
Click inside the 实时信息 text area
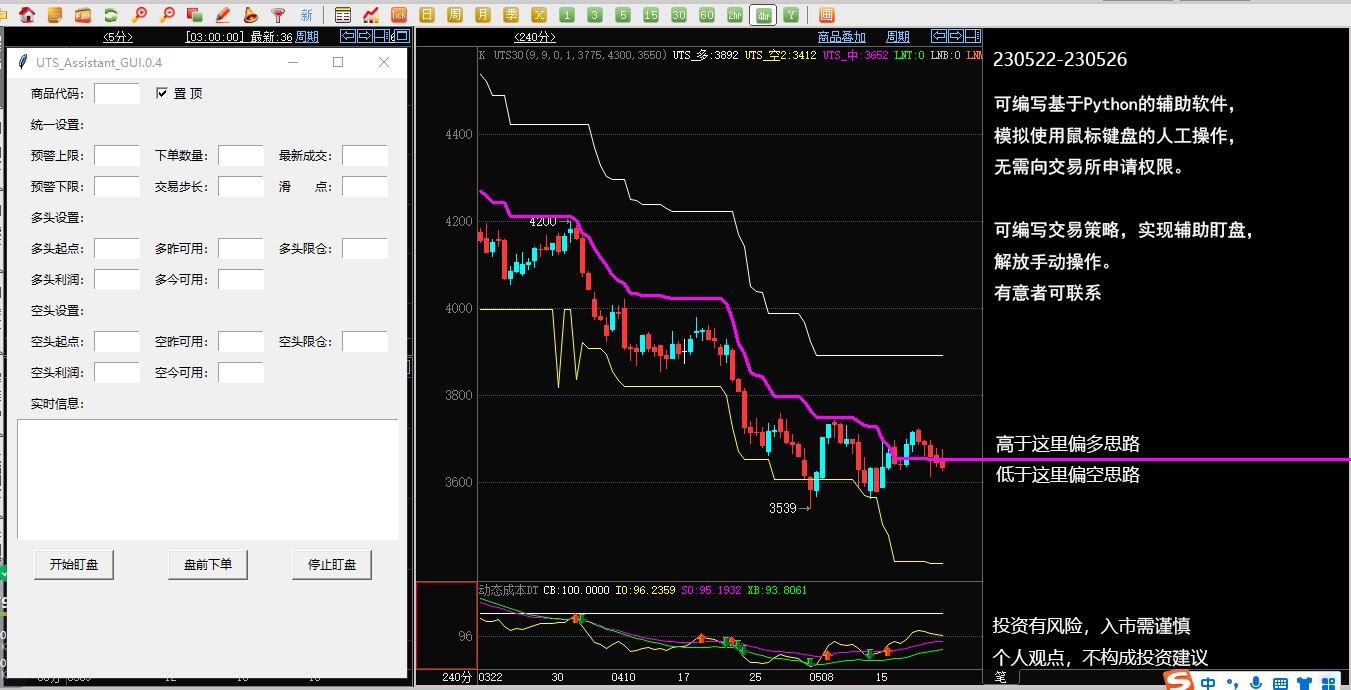208,479
